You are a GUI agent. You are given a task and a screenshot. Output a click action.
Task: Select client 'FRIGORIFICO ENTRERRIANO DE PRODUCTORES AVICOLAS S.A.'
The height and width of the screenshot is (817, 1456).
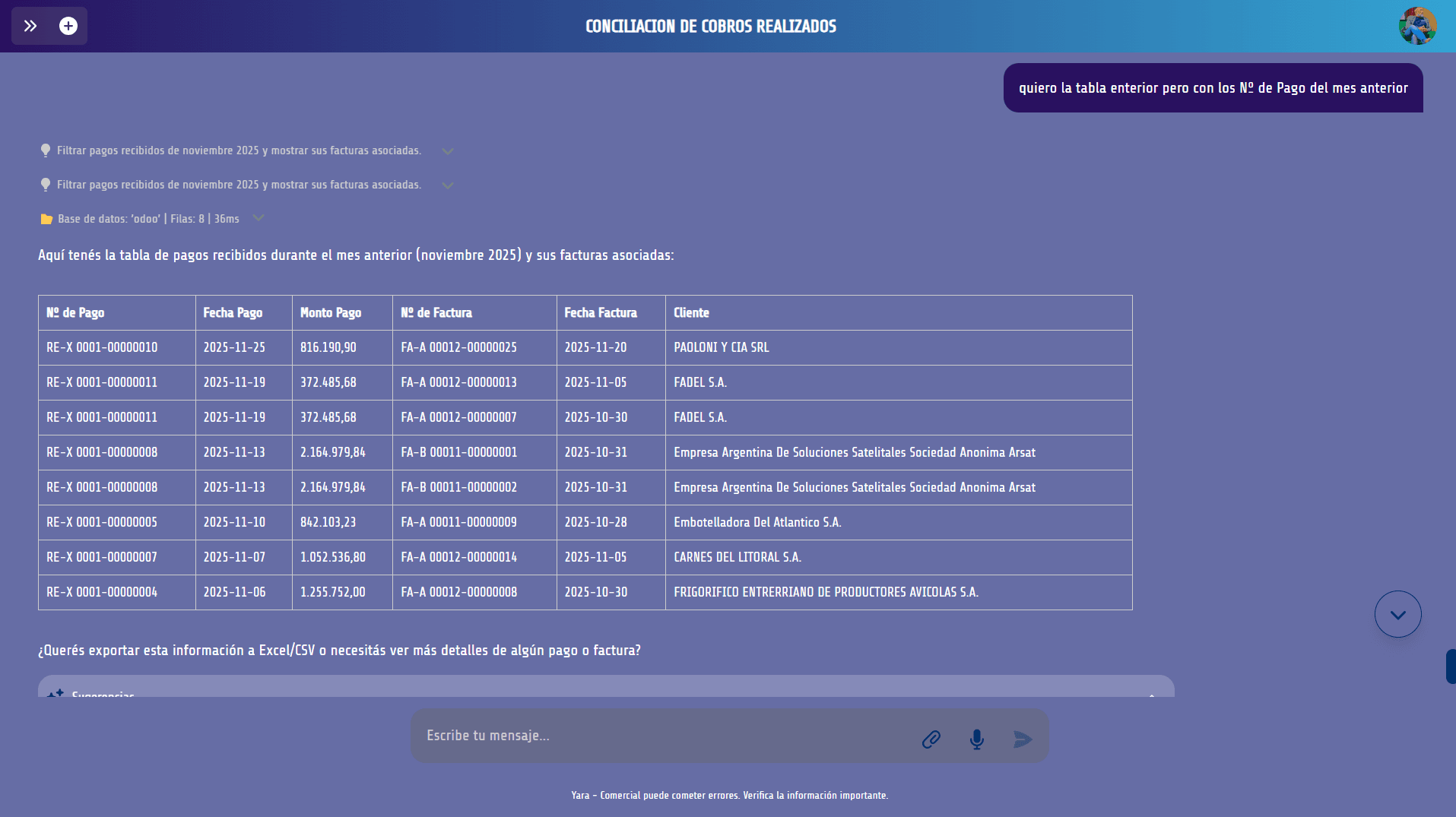[899, 593]
